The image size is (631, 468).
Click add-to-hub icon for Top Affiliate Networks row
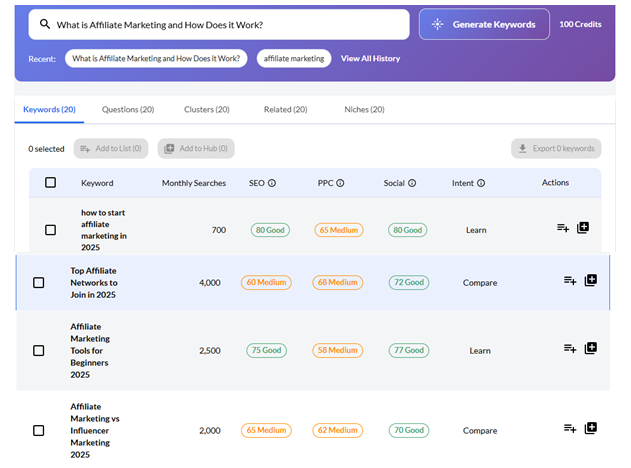(x=590, y=281)
